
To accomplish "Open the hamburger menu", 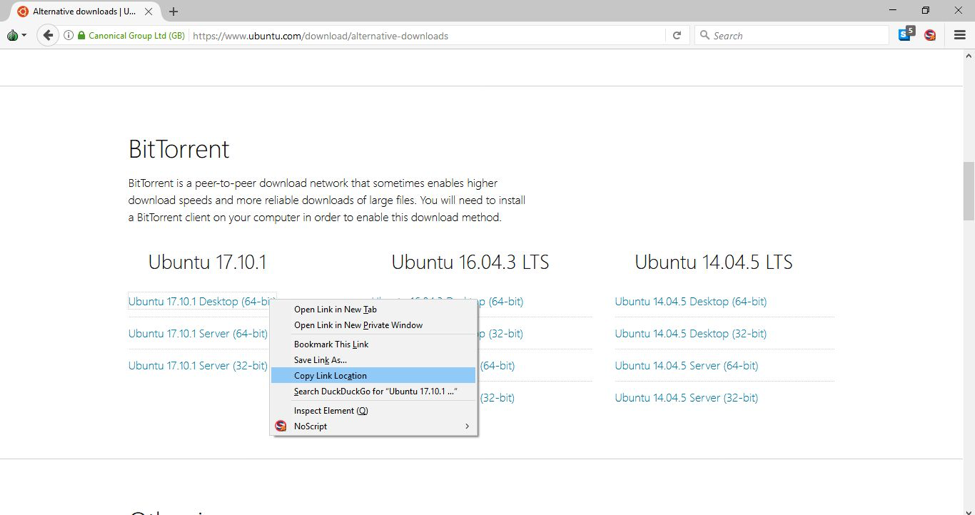I will [x=959, y=35].
